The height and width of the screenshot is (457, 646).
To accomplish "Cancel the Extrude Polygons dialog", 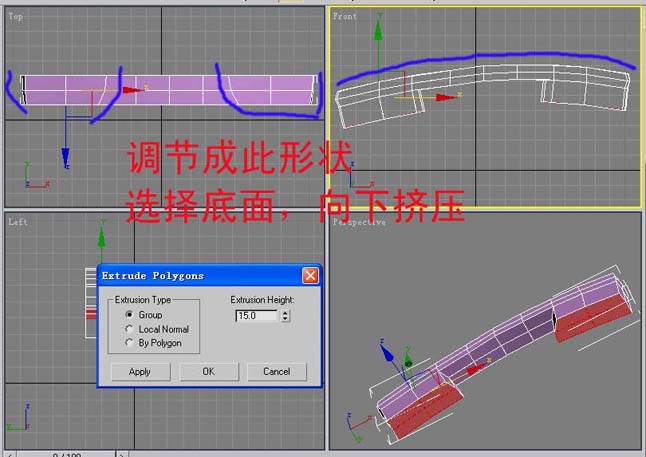I will pos(276,372).
